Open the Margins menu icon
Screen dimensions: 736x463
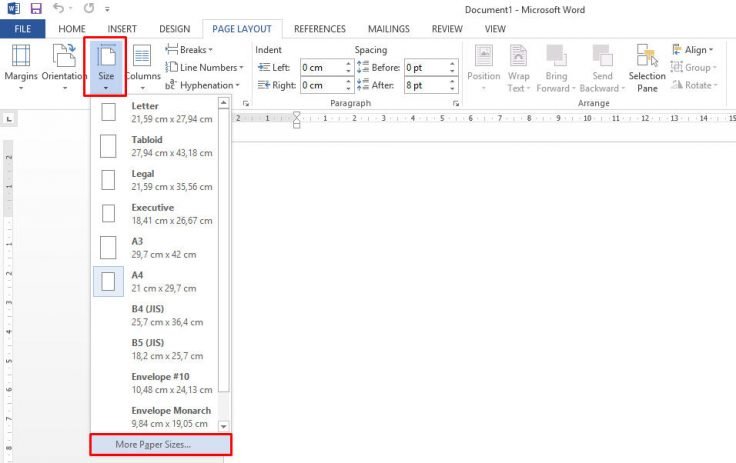[21, 58]
